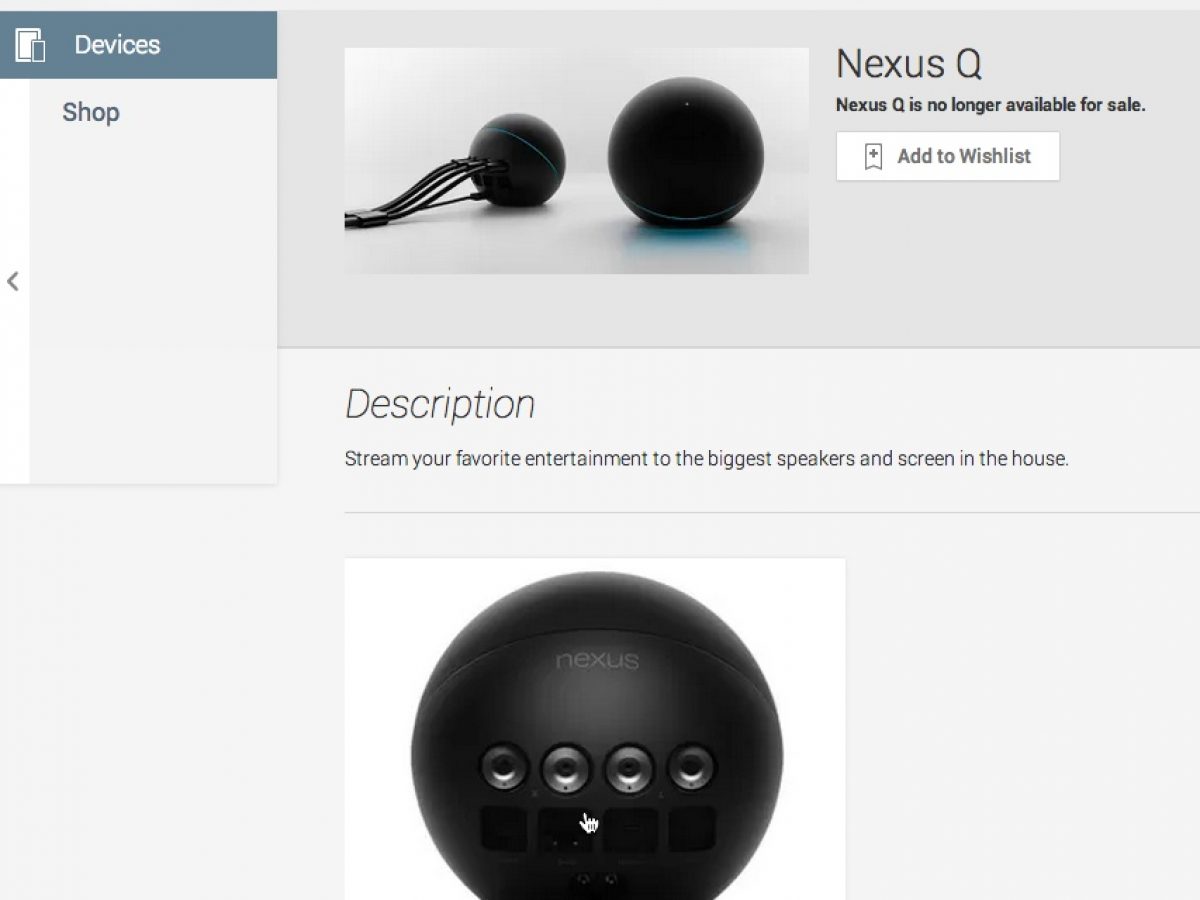
Task: Click the wishlist bookmark plus icon
Action: pos(873,156)
